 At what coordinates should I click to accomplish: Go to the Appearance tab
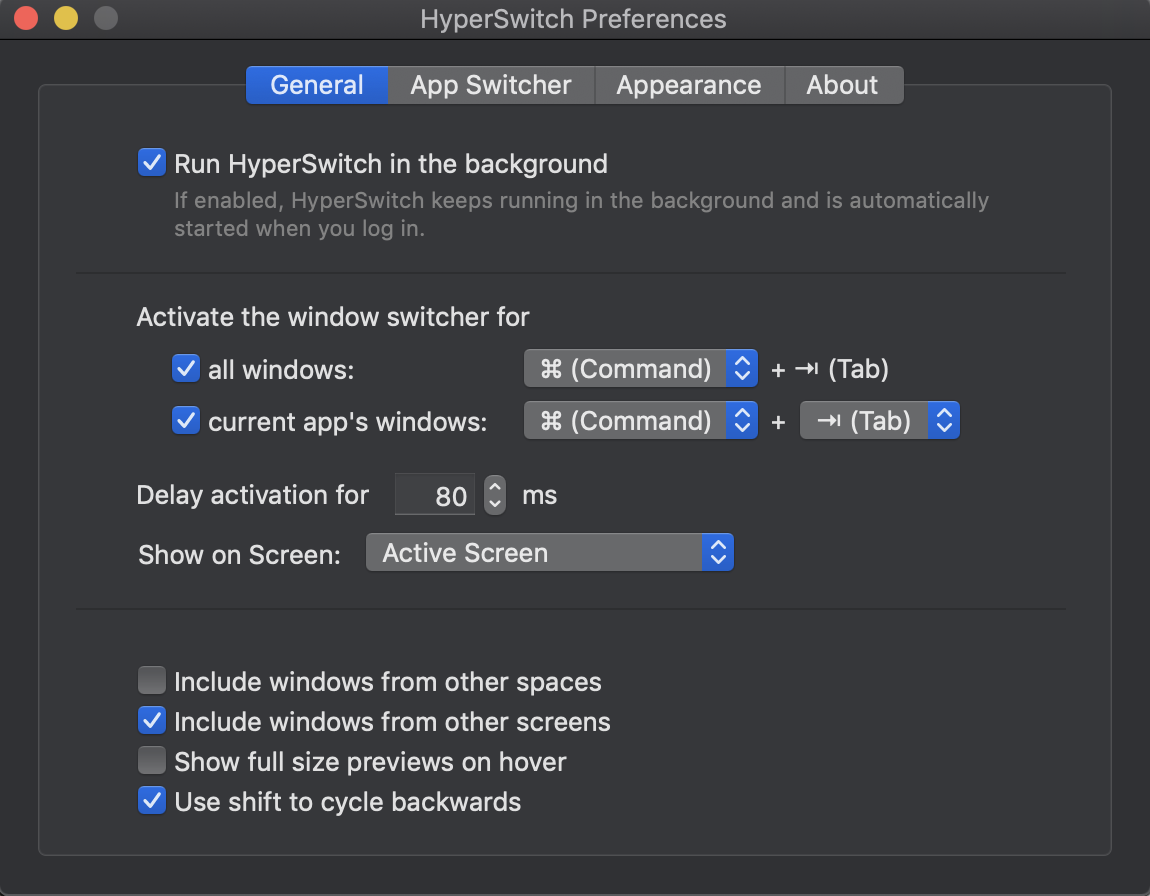point(689,85)
